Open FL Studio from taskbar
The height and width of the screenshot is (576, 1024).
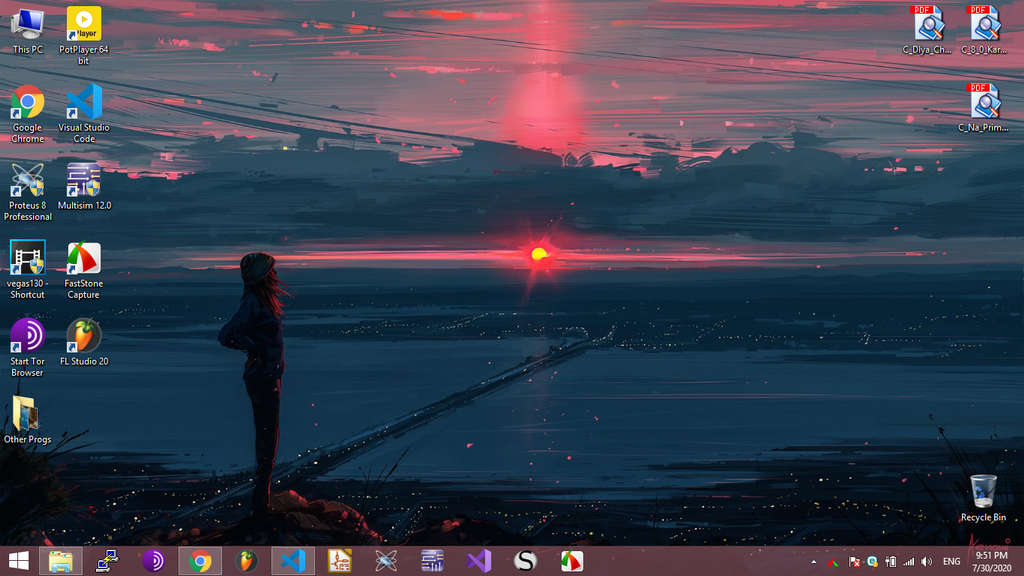click(x=246, y=561)
